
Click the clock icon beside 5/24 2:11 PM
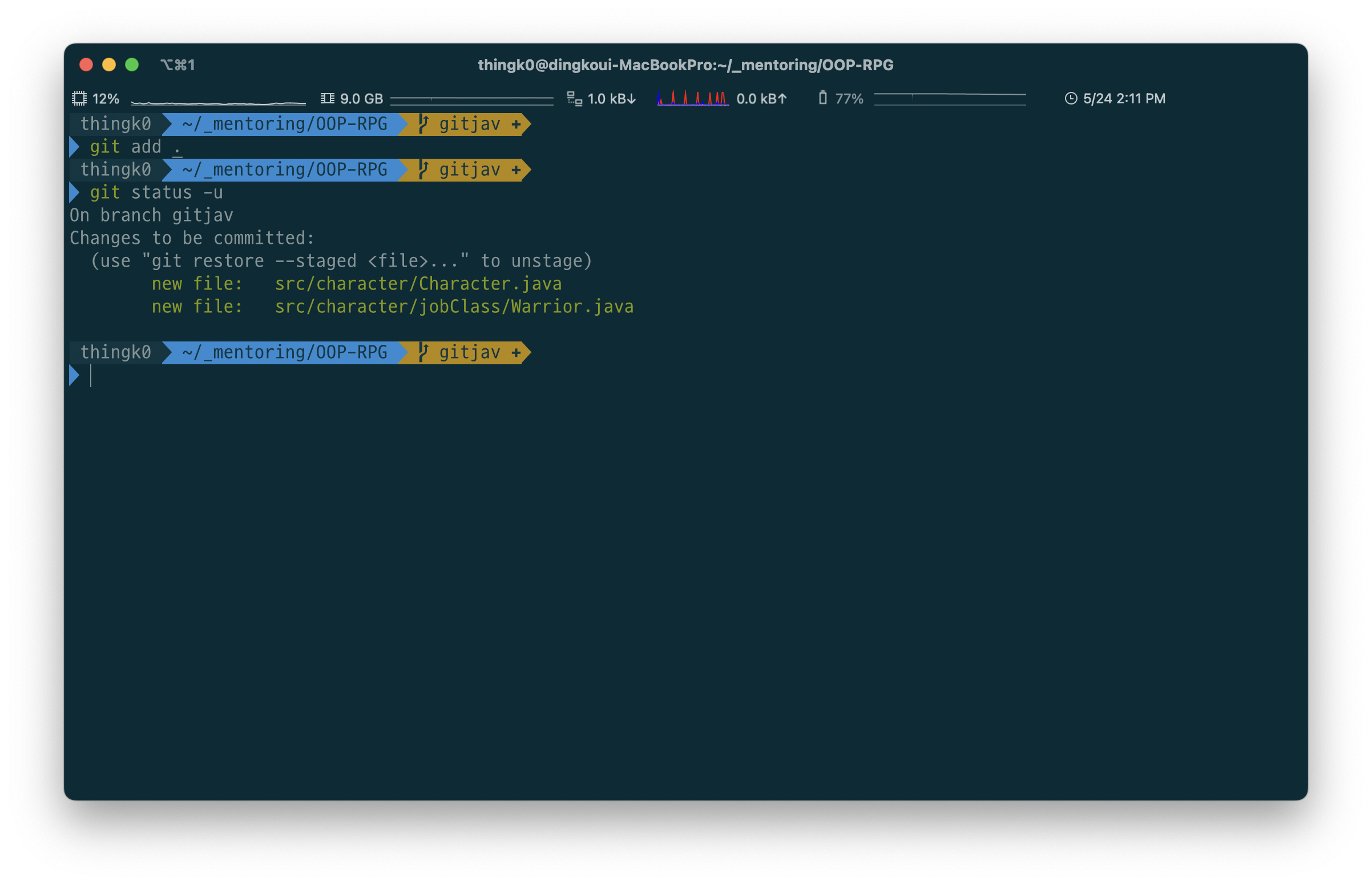(x=1071, y=98)
